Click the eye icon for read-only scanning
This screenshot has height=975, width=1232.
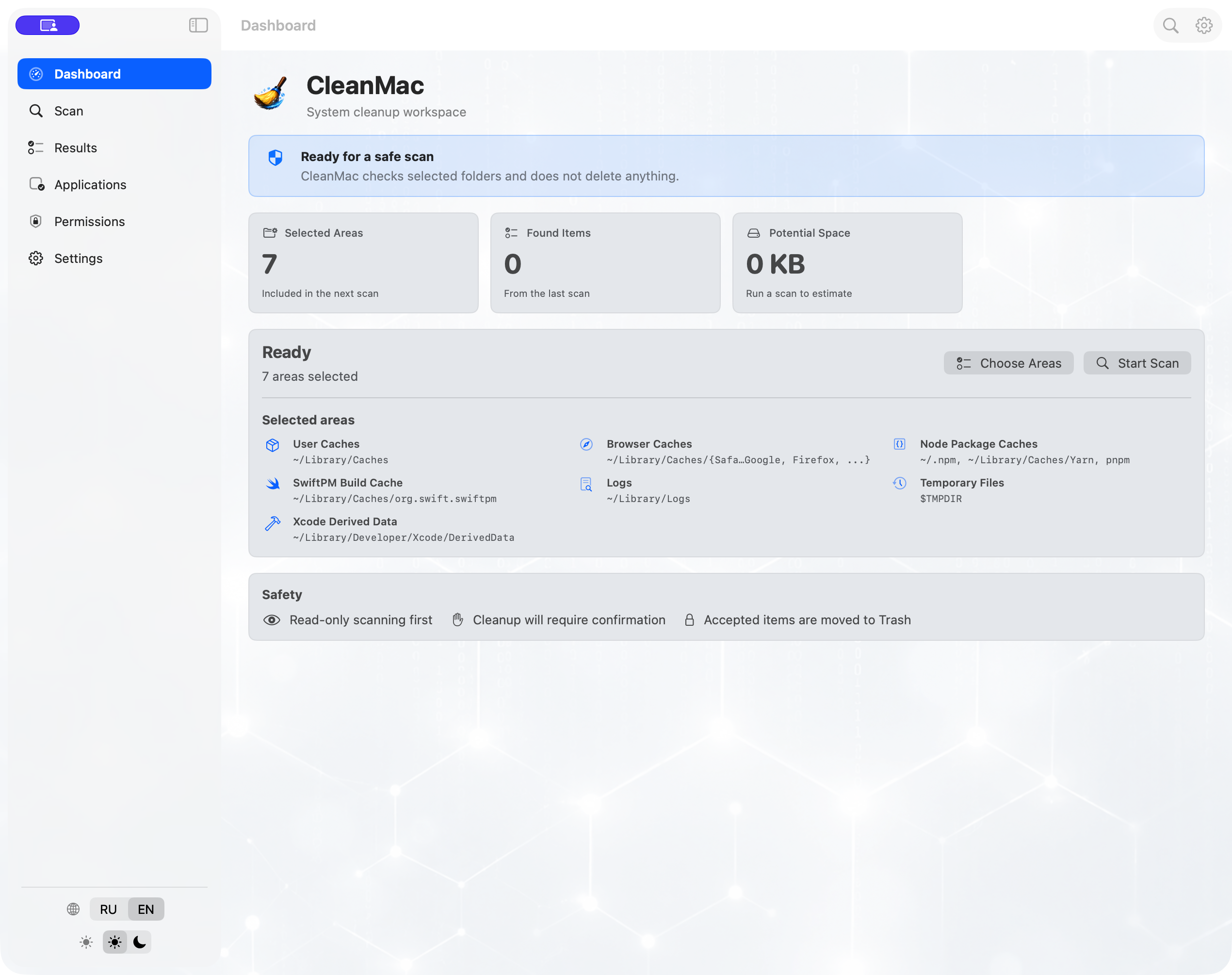click(272, 620)
